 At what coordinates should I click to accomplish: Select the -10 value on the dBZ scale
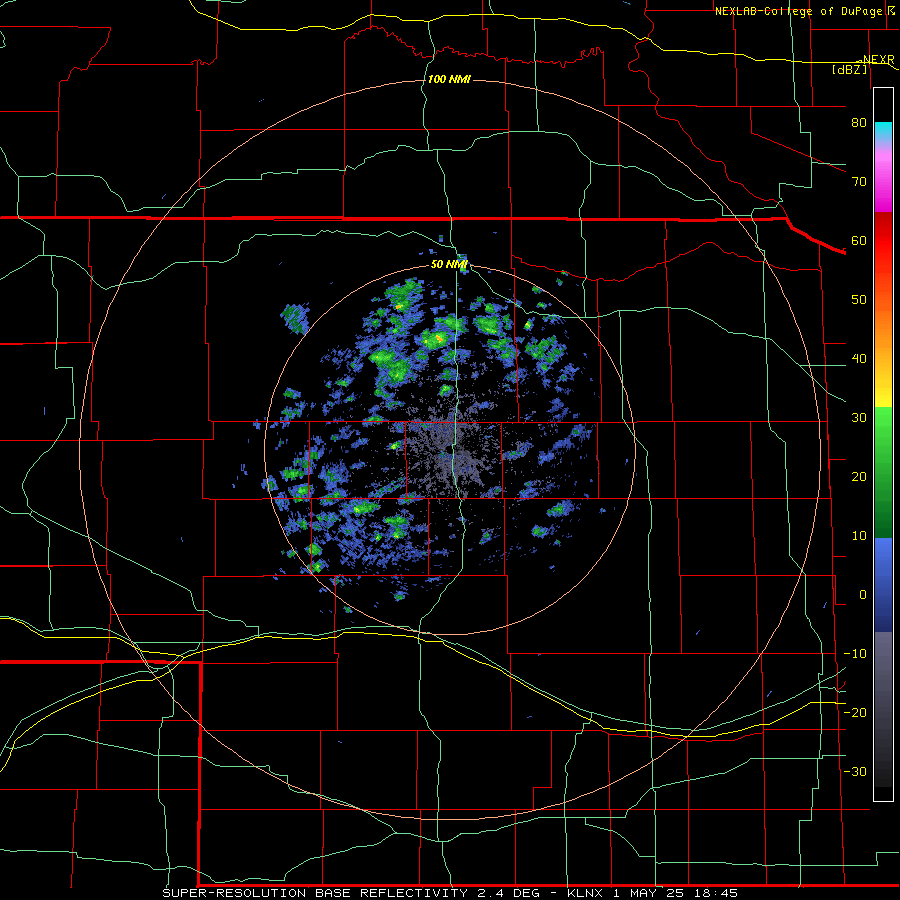click(x=855, y=654)
